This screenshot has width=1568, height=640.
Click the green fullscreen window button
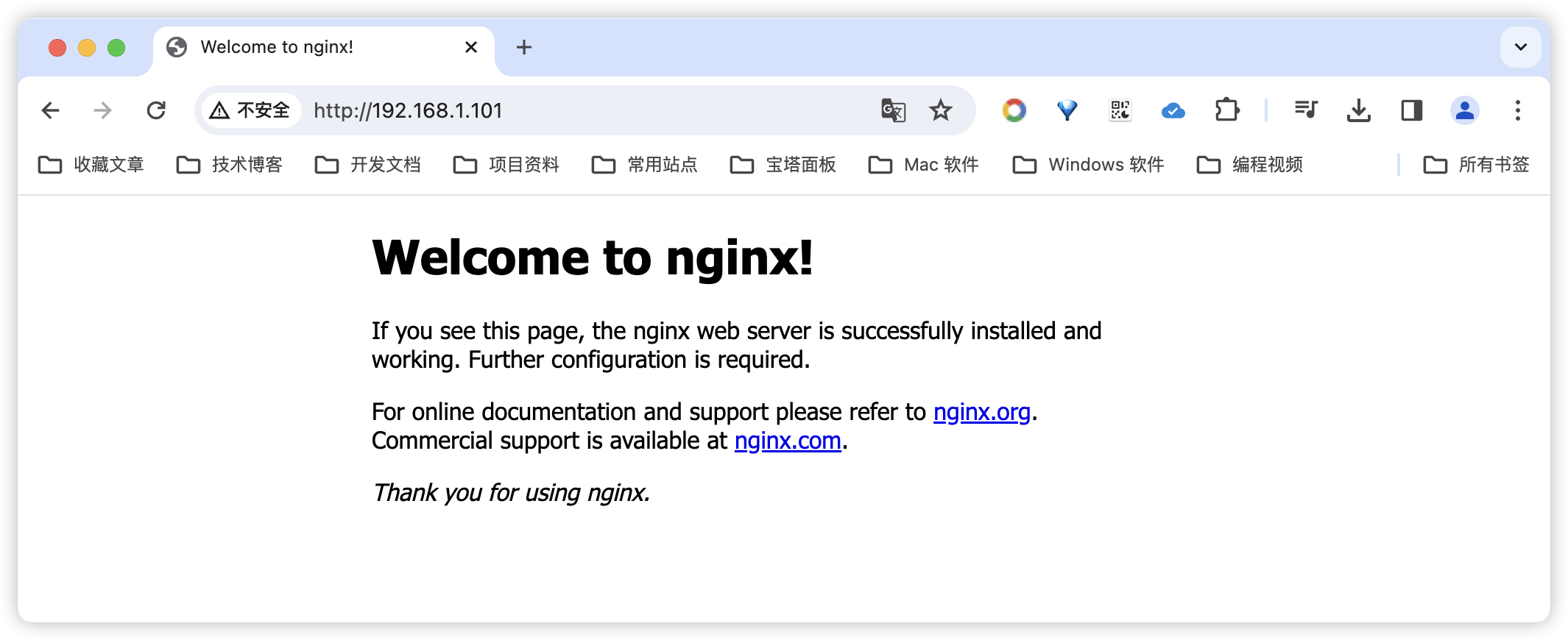(x=116, y=48)
